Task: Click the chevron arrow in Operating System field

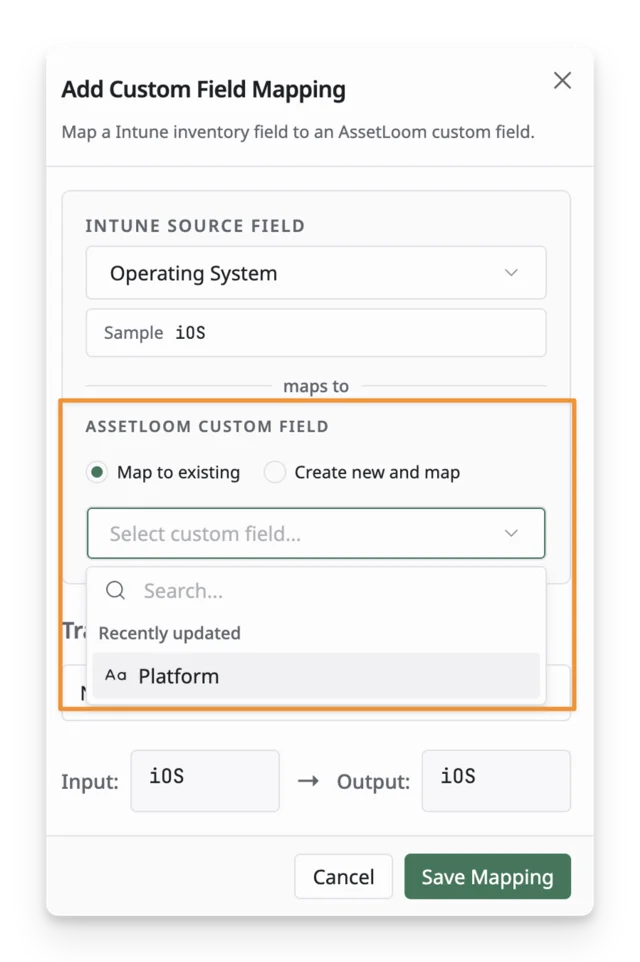Action: click(x=511, y=272)
